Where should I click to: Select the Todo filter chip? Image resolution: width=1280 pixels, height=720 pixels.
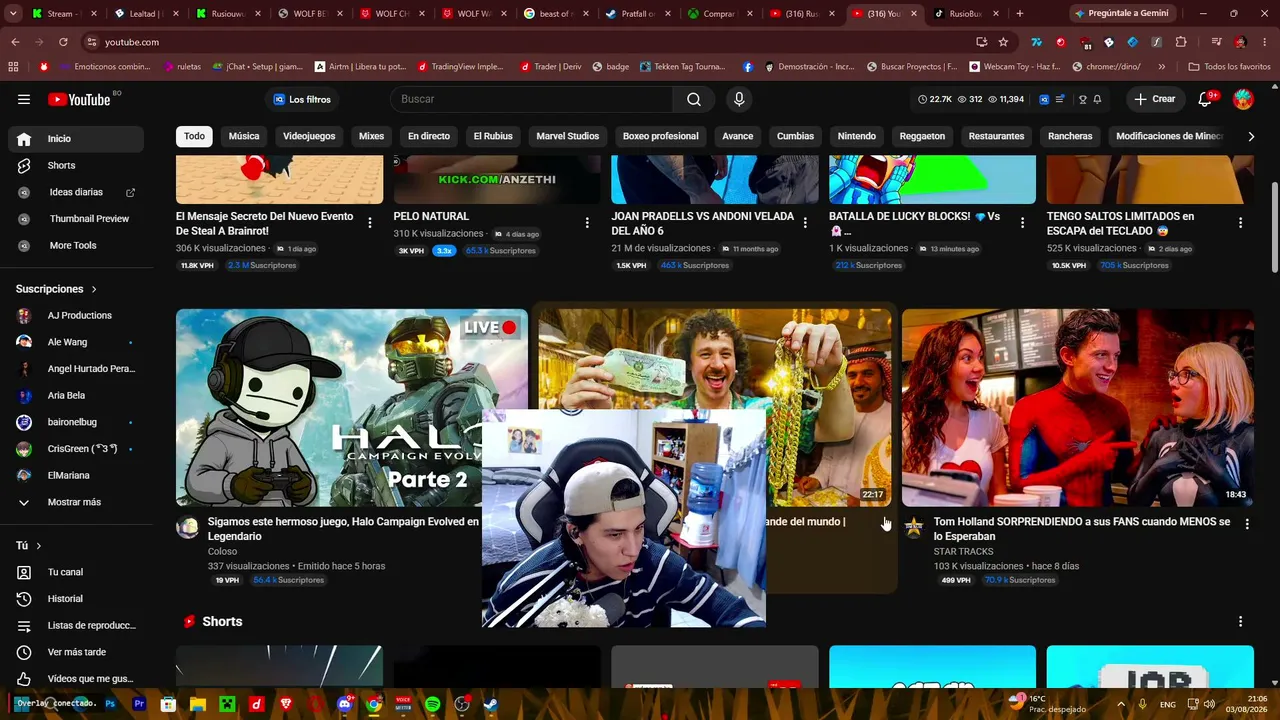pyautogui.click(x=194, y=136)
